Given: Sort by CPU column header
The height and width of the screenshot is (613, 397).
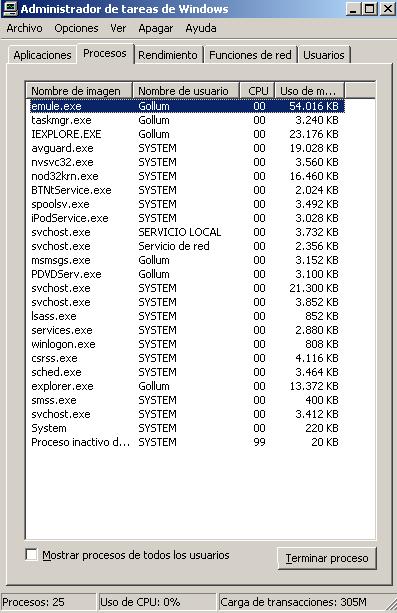Looking at the screenshot, I should pyautogui.click(x=257, y=91).
